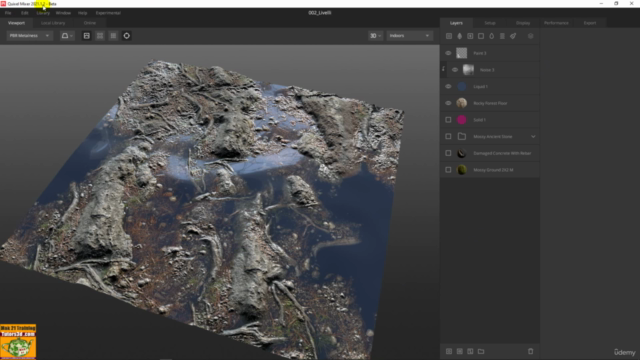Open the File menu
640x360 pixels.
pyautogui.click(x=8, y=13)
